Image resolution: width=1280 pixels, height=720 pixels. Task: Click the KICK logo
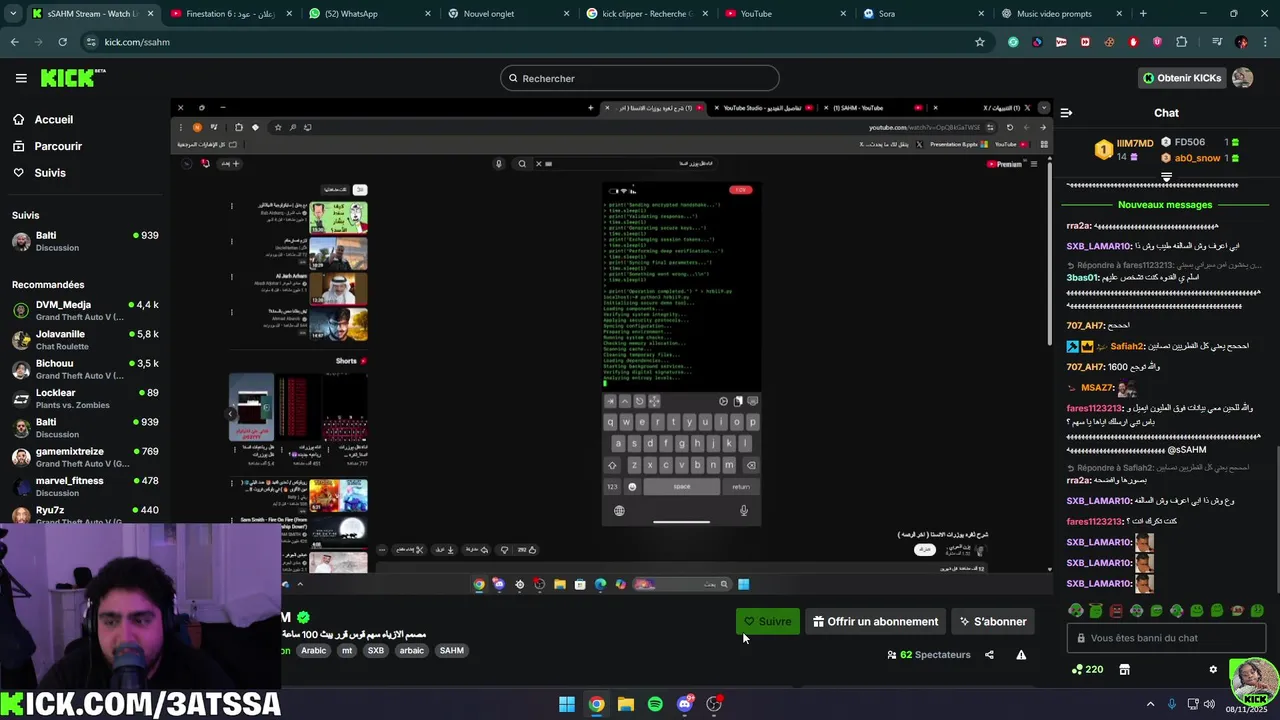[73, 78]
